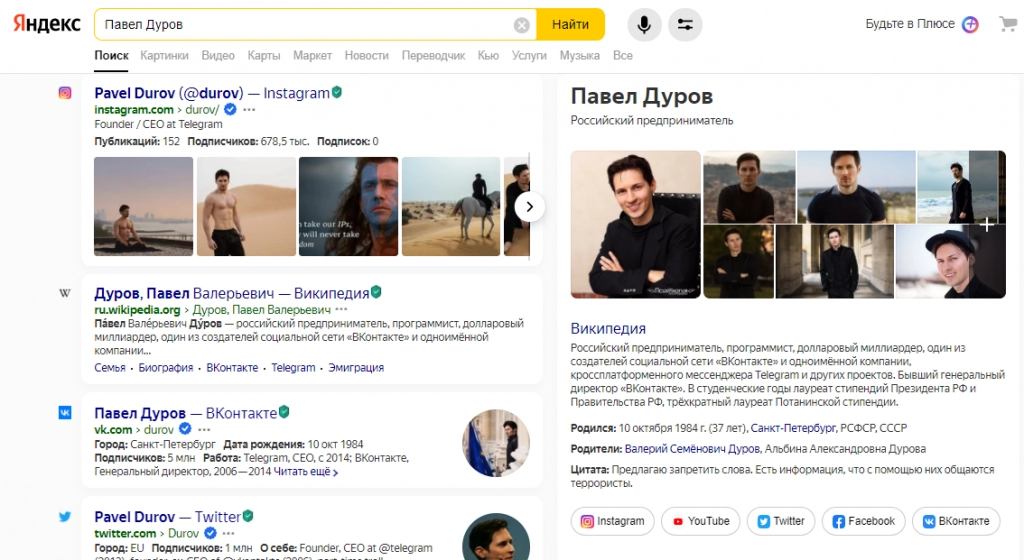1024x560 pixels.
Task: Click the Plus subscription round icon
Action: [970, 25]
